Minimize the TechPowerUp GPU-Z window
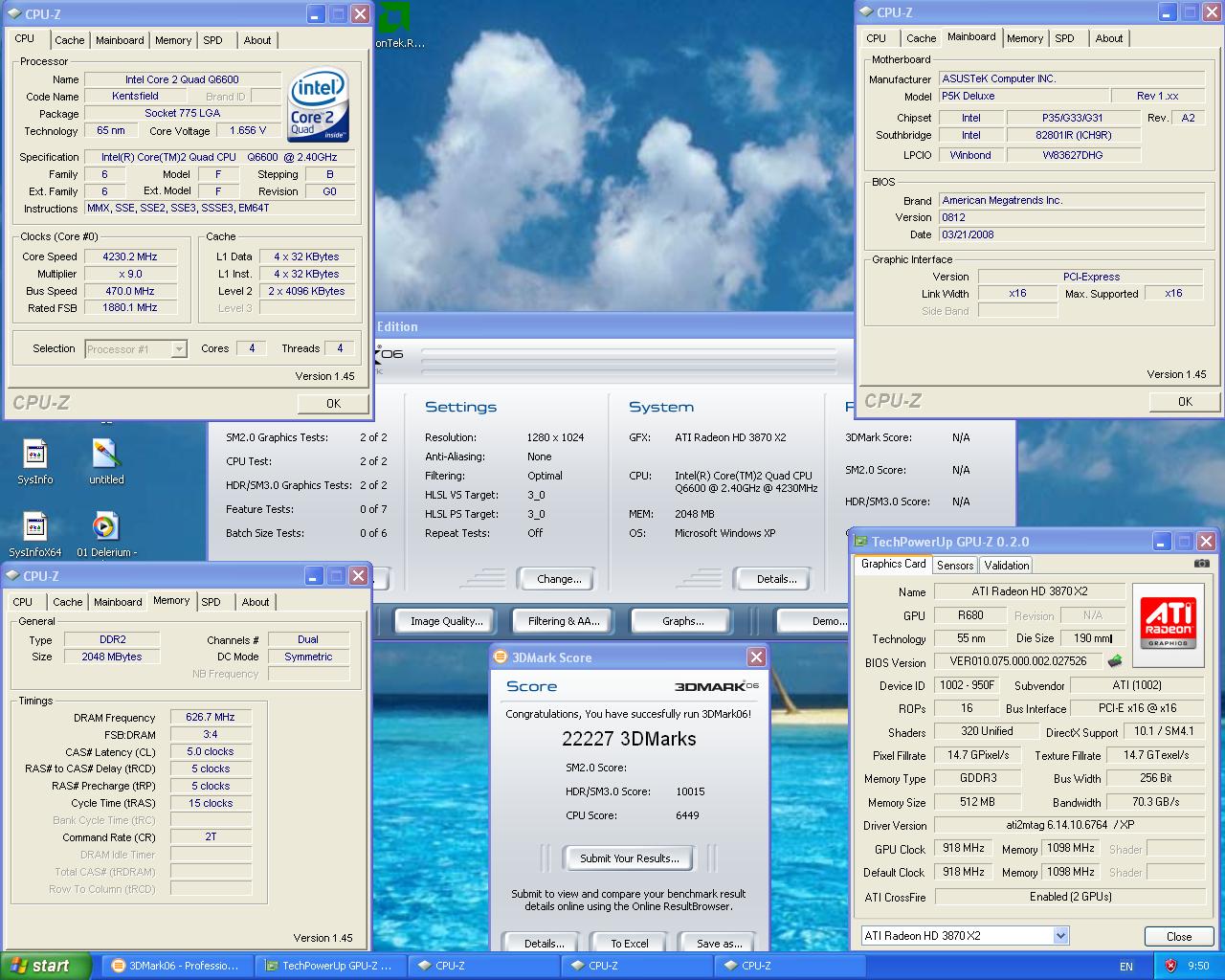Viewport: 1225px width, 980px height. (x=1162, y=541)
